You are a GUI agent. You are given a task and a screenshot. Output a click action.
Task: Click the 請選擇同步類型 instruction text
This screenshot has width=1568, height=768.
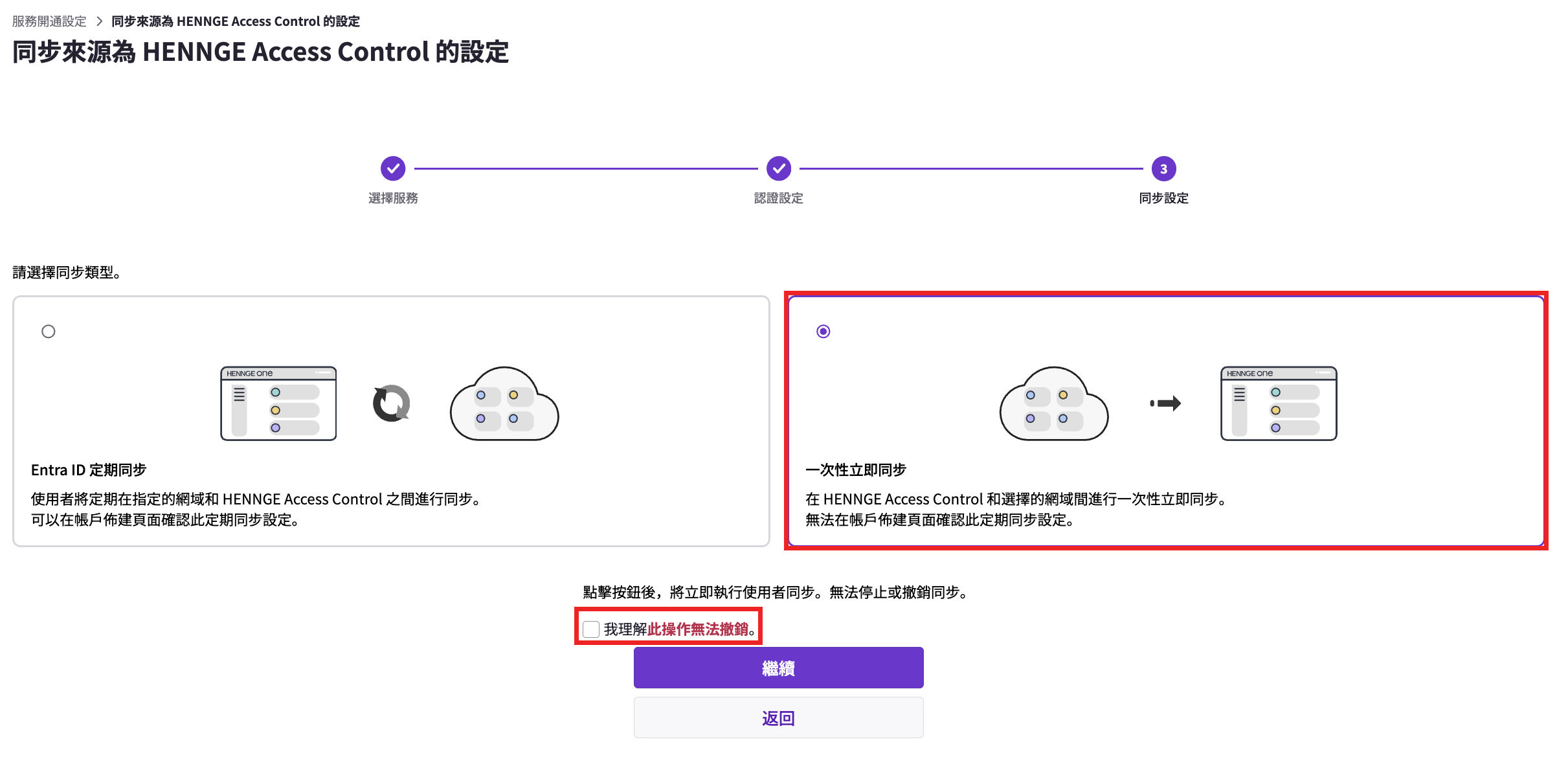click(67, 273)
